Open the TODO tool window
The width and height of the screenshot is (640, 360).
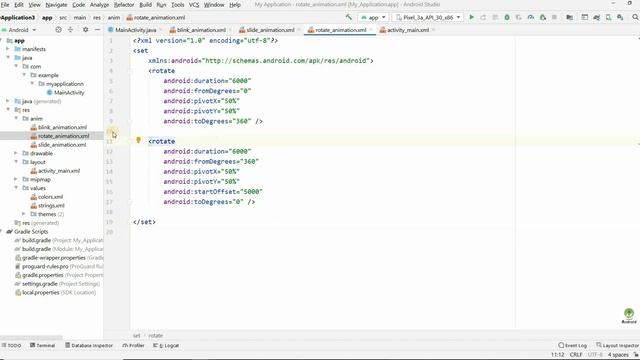coord(11,345)
